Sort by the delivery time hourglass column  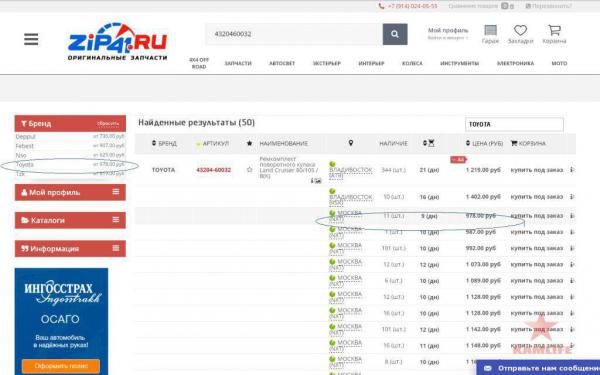pos(429,143)
